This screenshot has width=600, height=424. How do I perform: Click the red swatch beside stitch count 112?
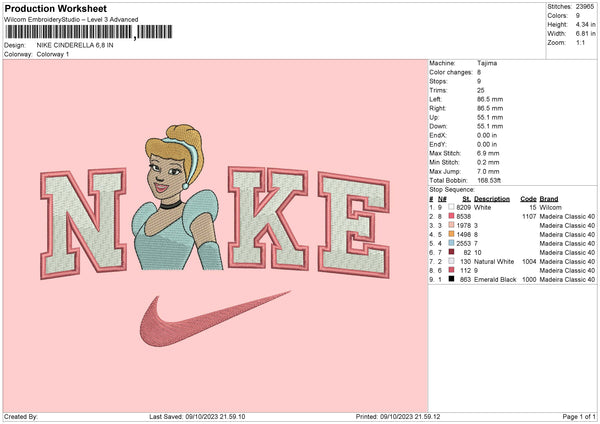tap(452, 270)
